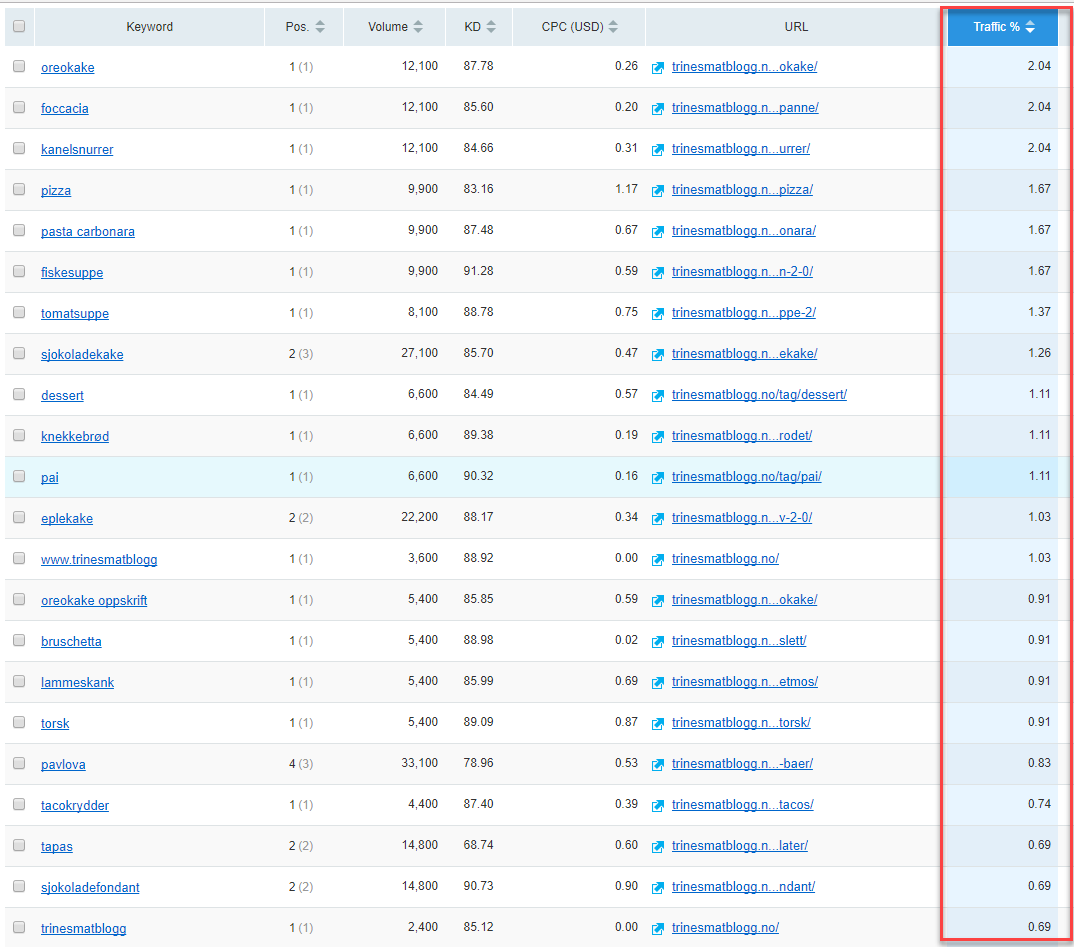The image size is (1074, 947).
Task: Sort by the Traffic % column header
Action: point(1003,27)
